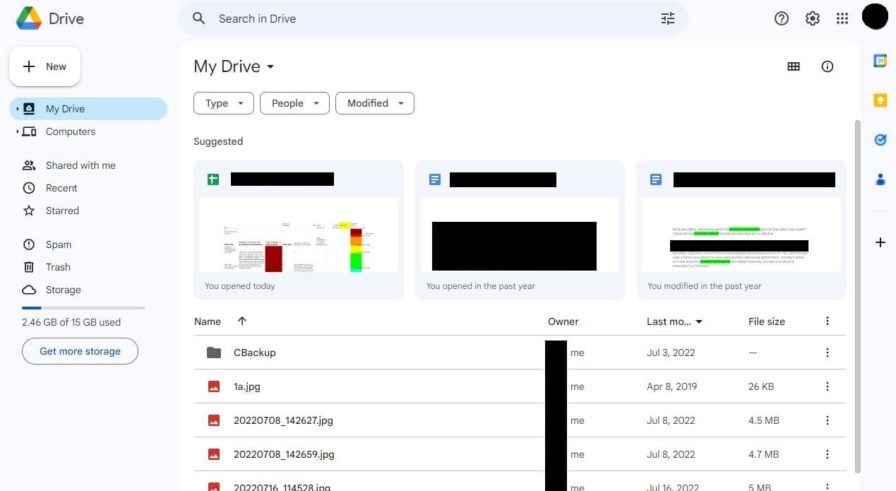
Task: Open Google Keep side panel icon
Action: pyautogui.click(x=880, y=100)
